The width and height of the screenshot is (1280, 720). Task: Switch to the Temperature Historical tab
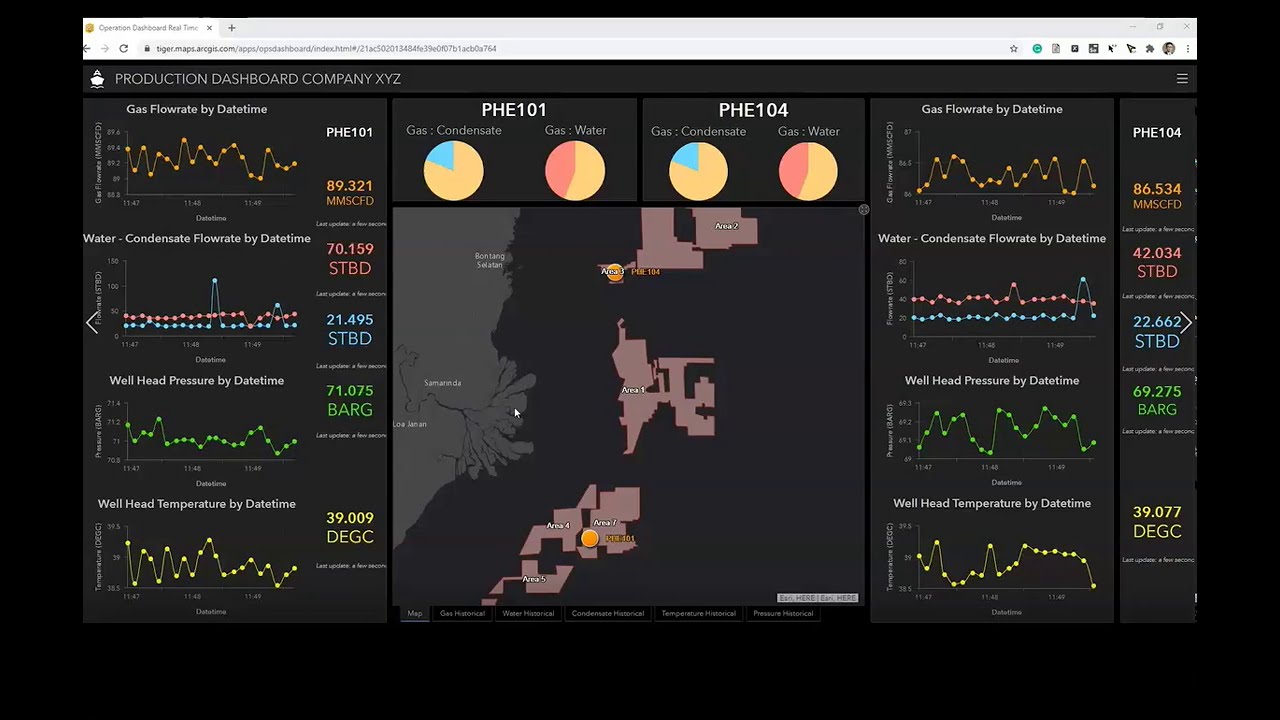tap(698, 613)
